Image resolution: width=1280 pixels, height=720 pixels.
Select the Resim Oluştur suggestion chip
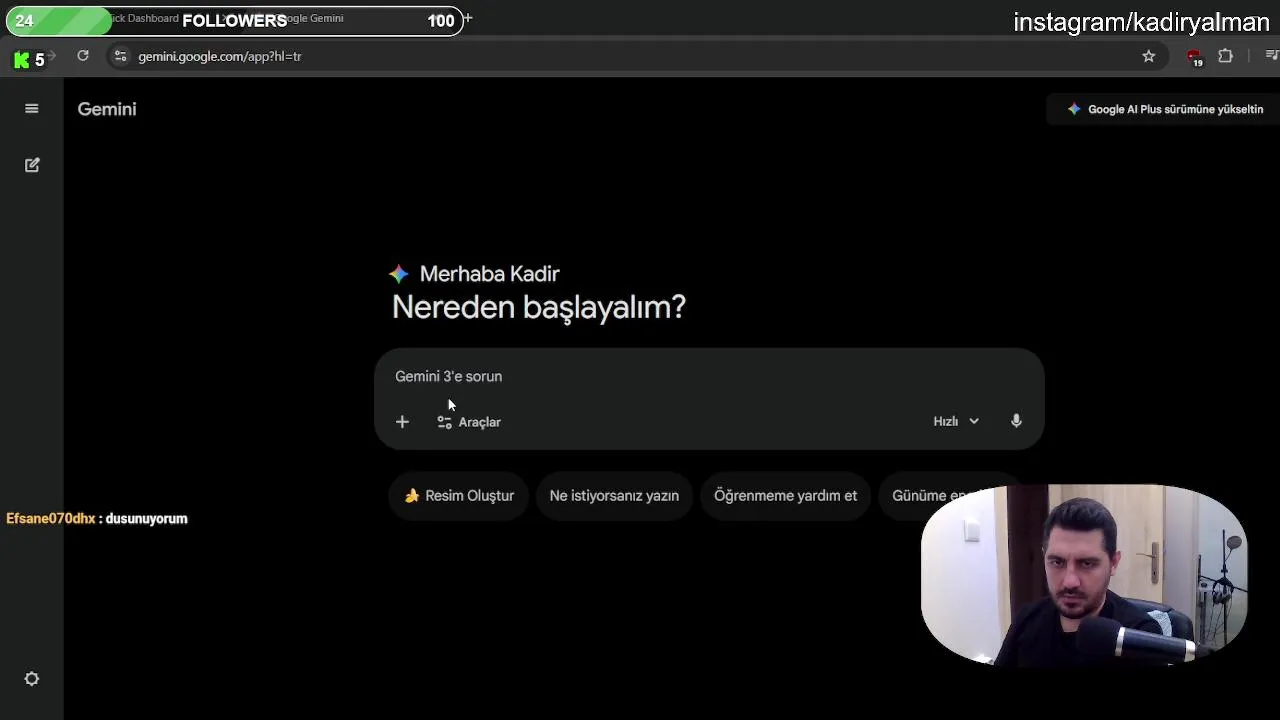coord(459,496)
